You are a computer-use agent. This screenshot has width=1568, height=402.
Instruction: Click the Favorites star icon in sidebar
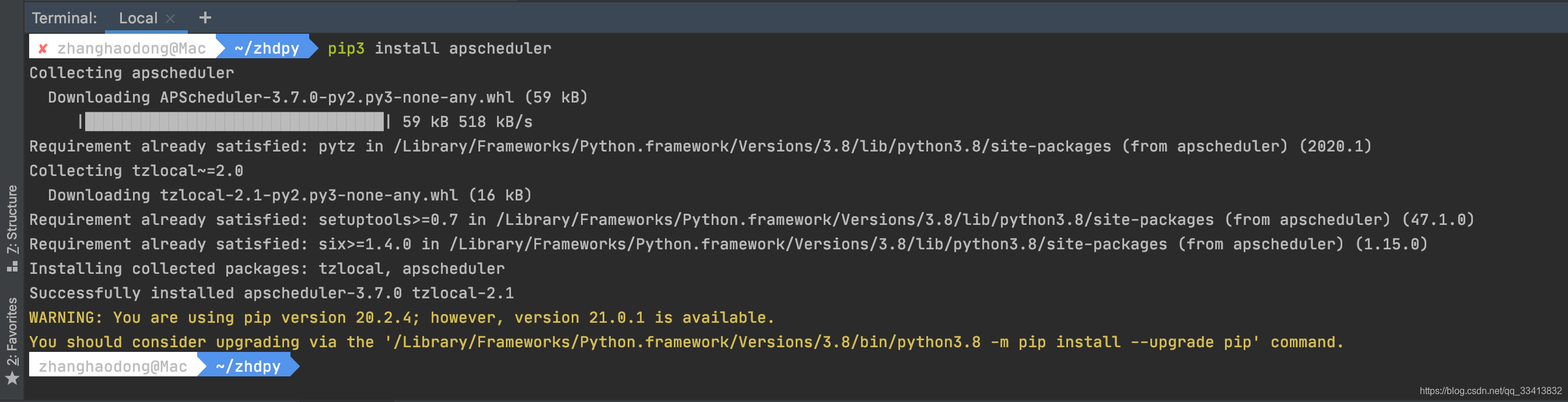coord(12,379)
